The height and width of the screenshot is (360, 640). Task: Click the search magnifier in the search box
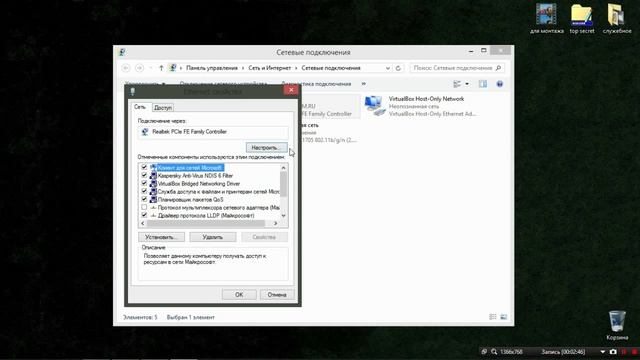[498, 68]
